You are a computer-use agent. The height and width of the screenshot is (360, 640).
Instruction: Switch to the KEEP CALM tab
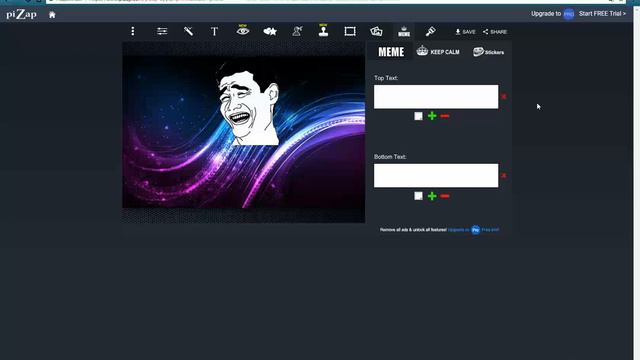(438, 51)
